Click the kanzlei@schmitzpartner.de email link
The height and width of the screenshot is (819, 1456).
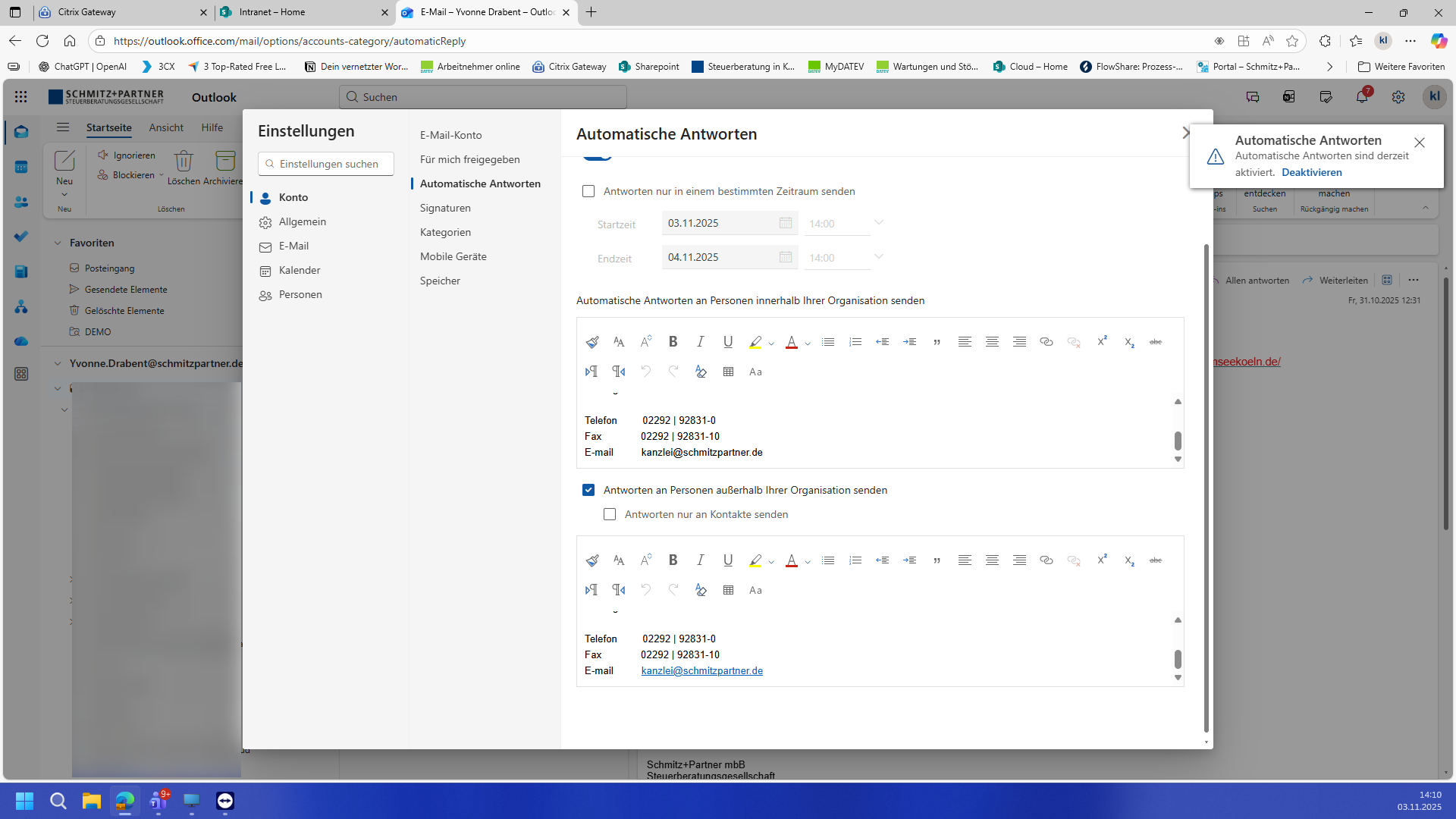(701, 670)
